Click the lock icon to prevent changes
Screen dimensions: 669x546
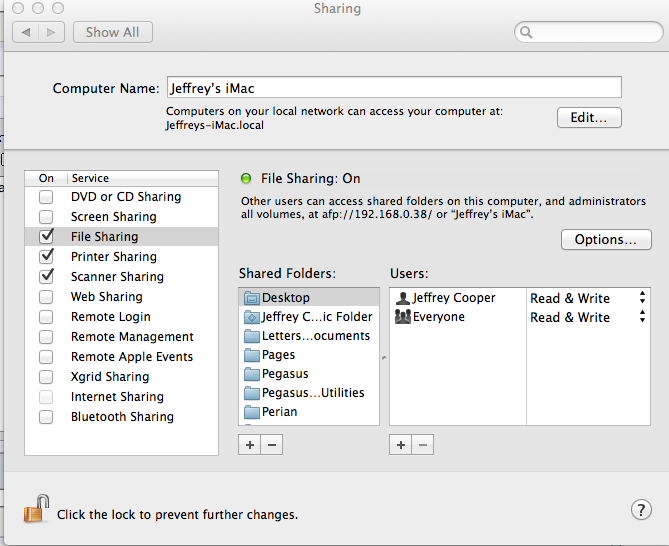coord(36,508)
